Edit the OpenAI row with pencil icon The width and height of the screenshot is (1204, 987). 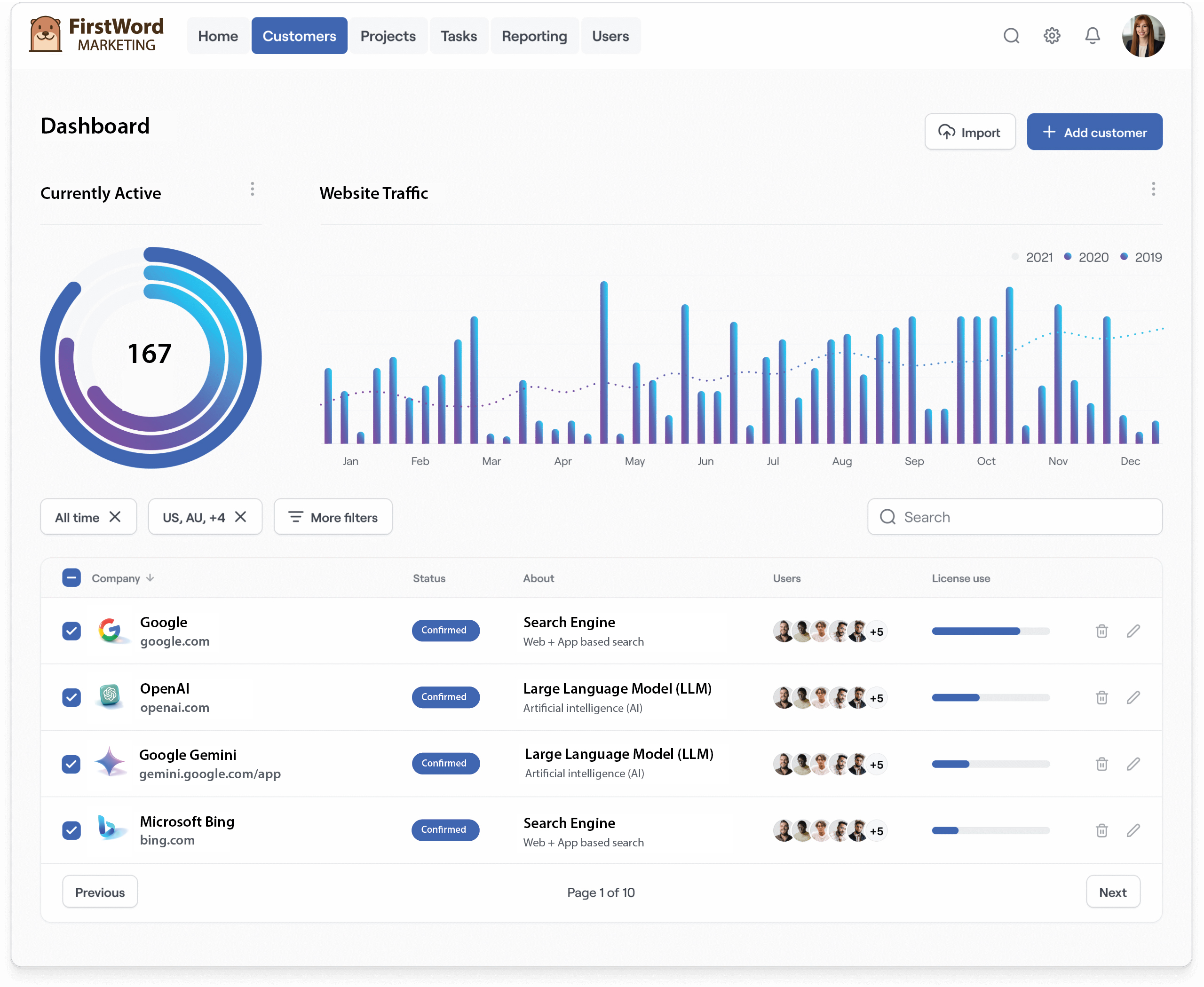point(1133,698)
